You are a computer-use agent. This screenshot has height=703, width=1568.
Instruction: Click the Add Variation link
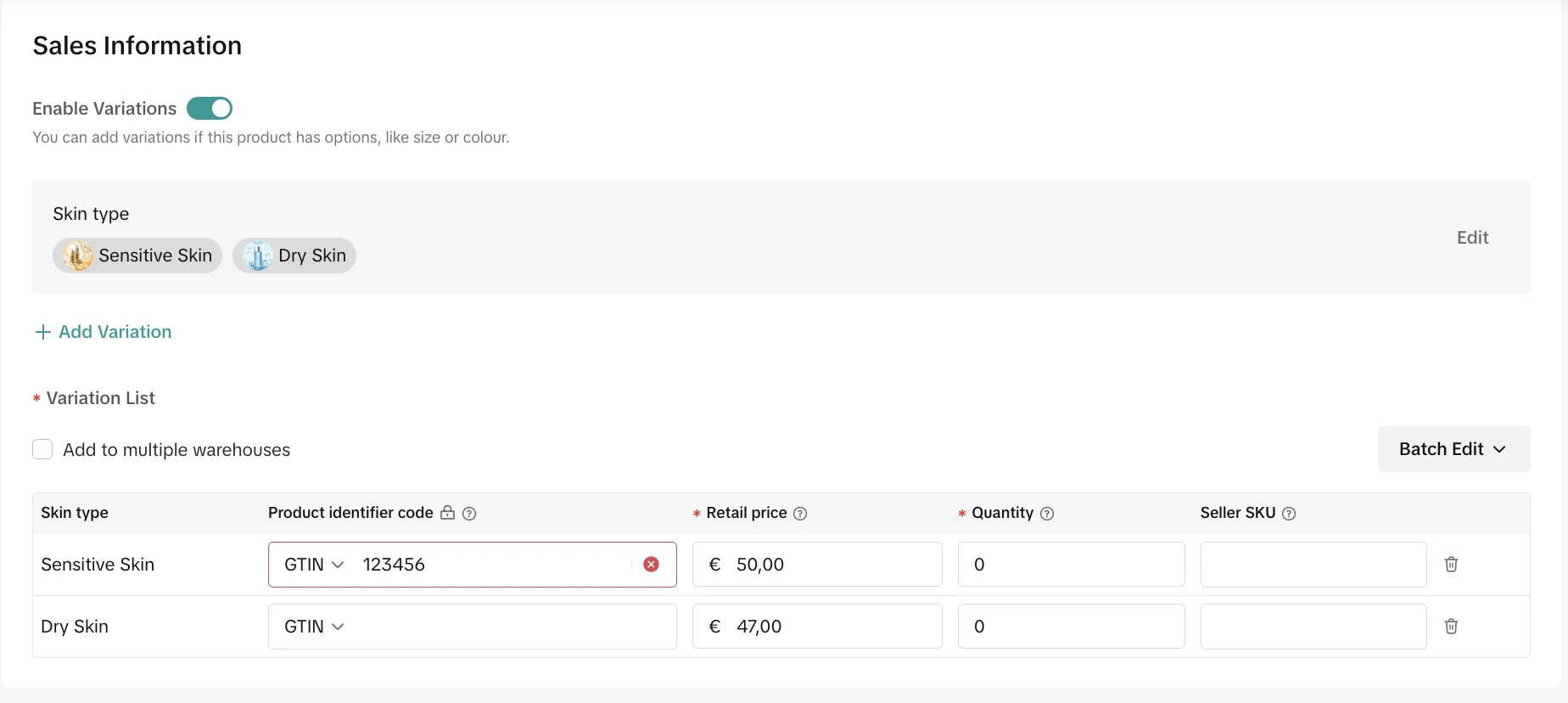(x=115, y=332)
